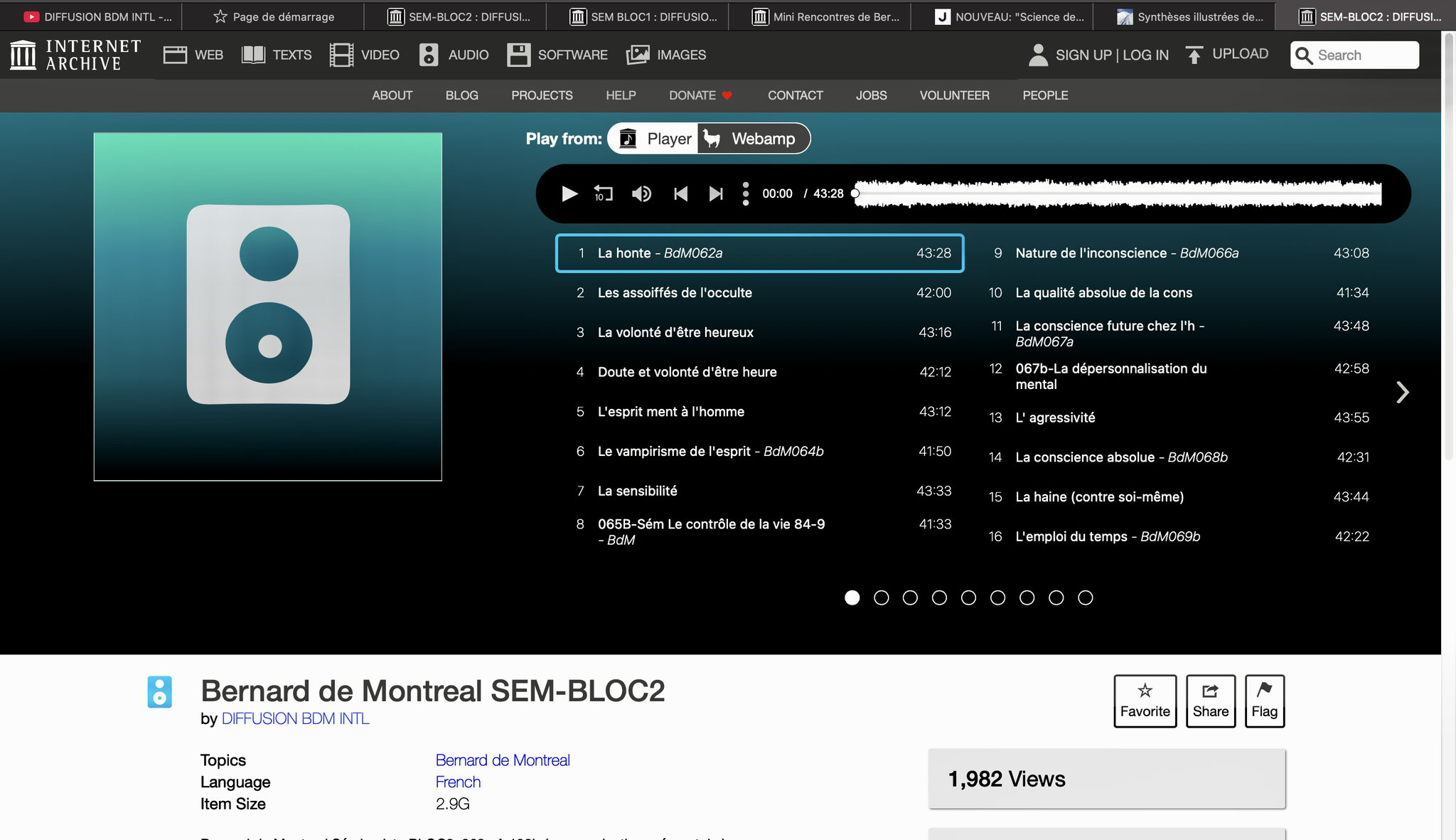Open the Jobs menu item

872,95
